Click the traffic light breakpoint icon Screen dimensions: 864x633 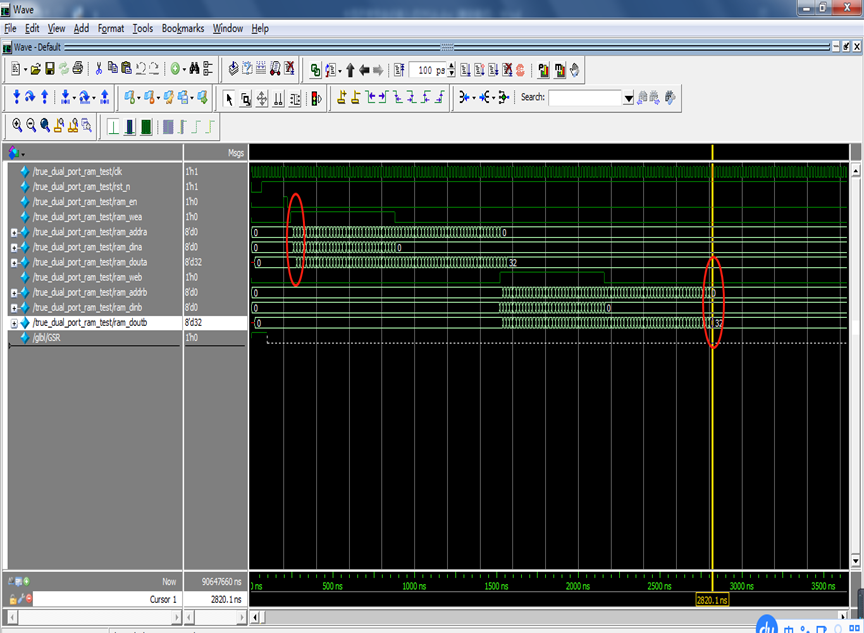316,99
